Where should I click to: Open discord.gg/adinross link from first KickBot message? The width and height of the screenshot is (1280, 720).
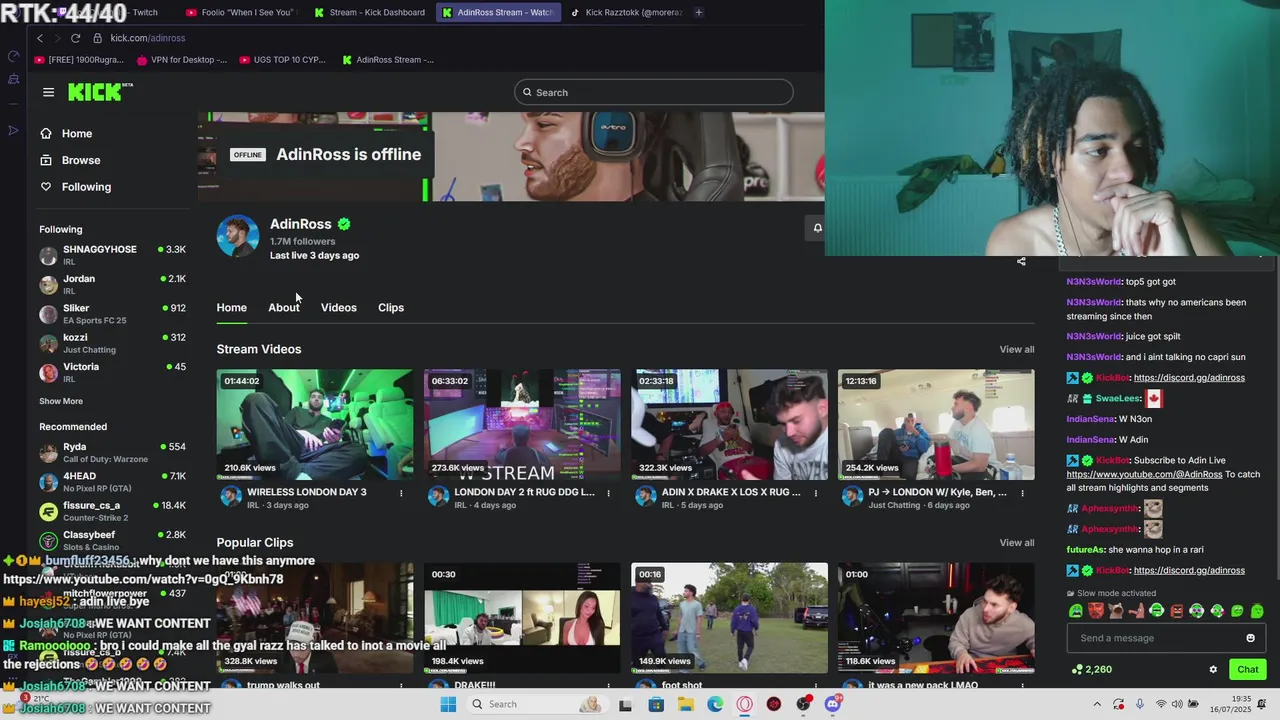tap(1189, 378)
